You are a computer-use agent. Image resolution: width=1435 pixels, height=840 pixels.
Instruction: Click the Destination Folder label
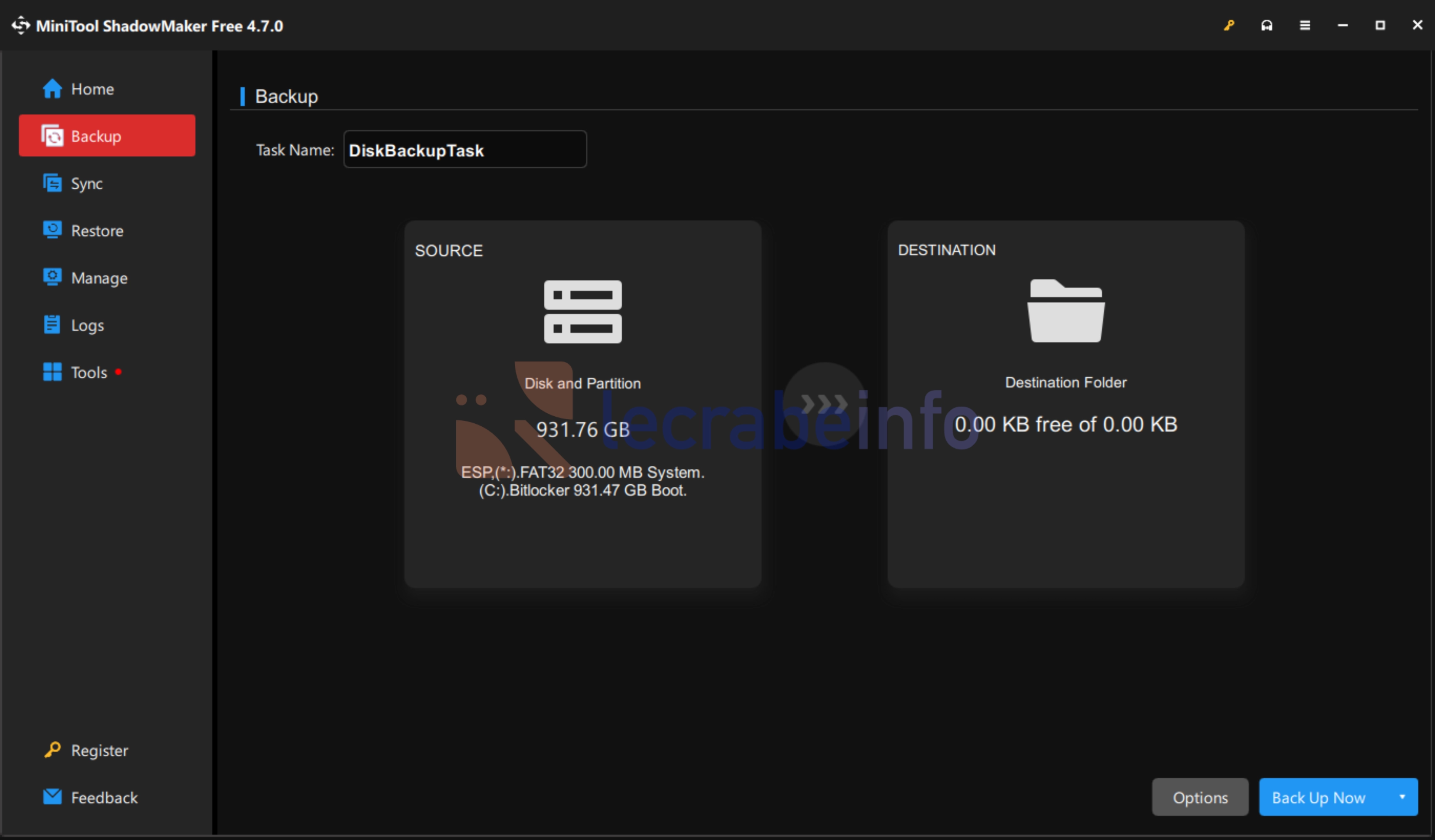click(1066, 383)
